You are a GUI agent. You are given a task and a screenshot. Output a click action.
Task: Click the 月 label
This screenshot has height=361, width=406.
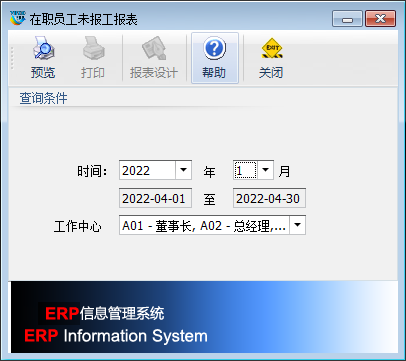pos(284,171)
